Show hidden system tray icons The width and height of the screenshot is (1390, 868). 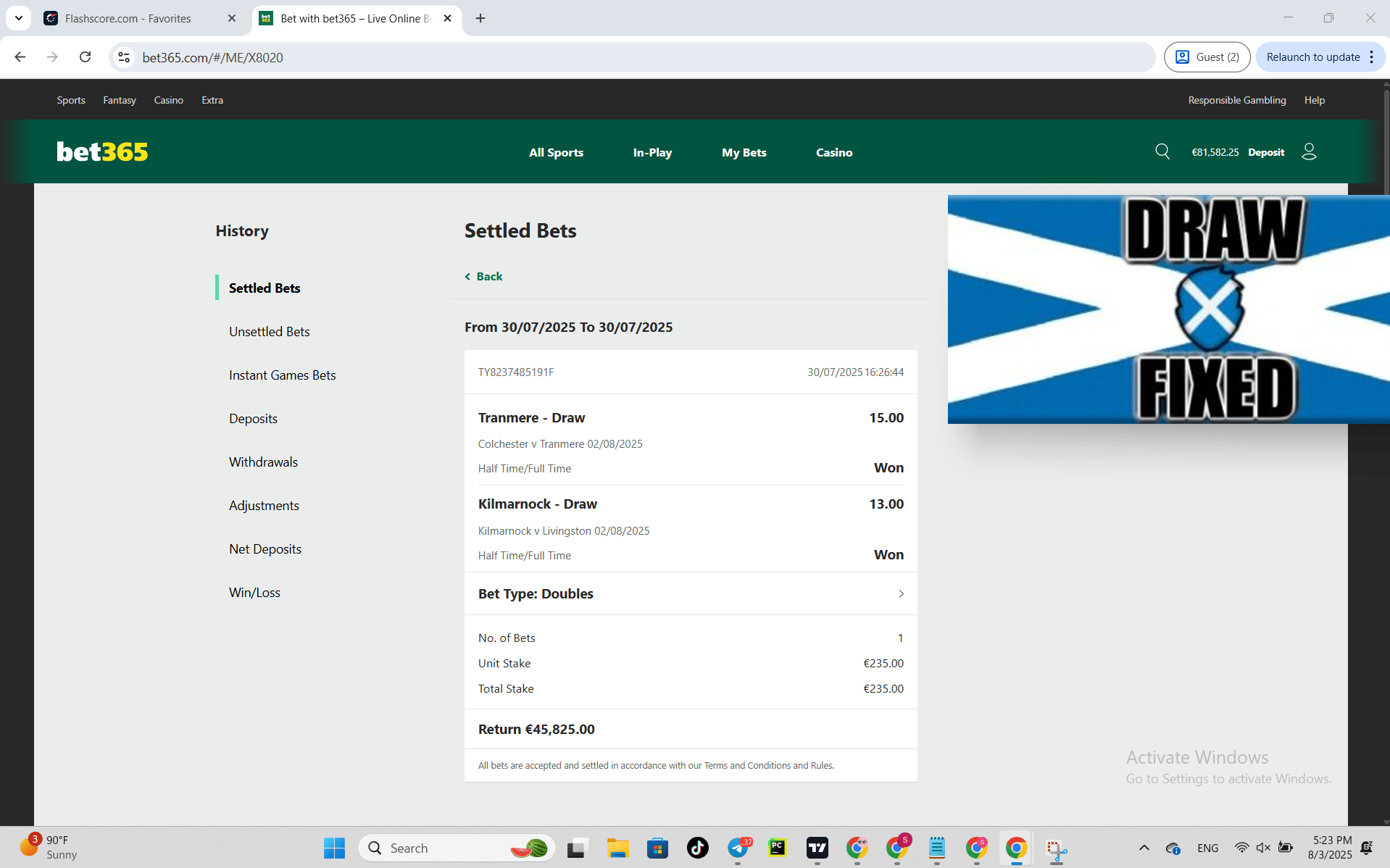[x=1144, y=848]
